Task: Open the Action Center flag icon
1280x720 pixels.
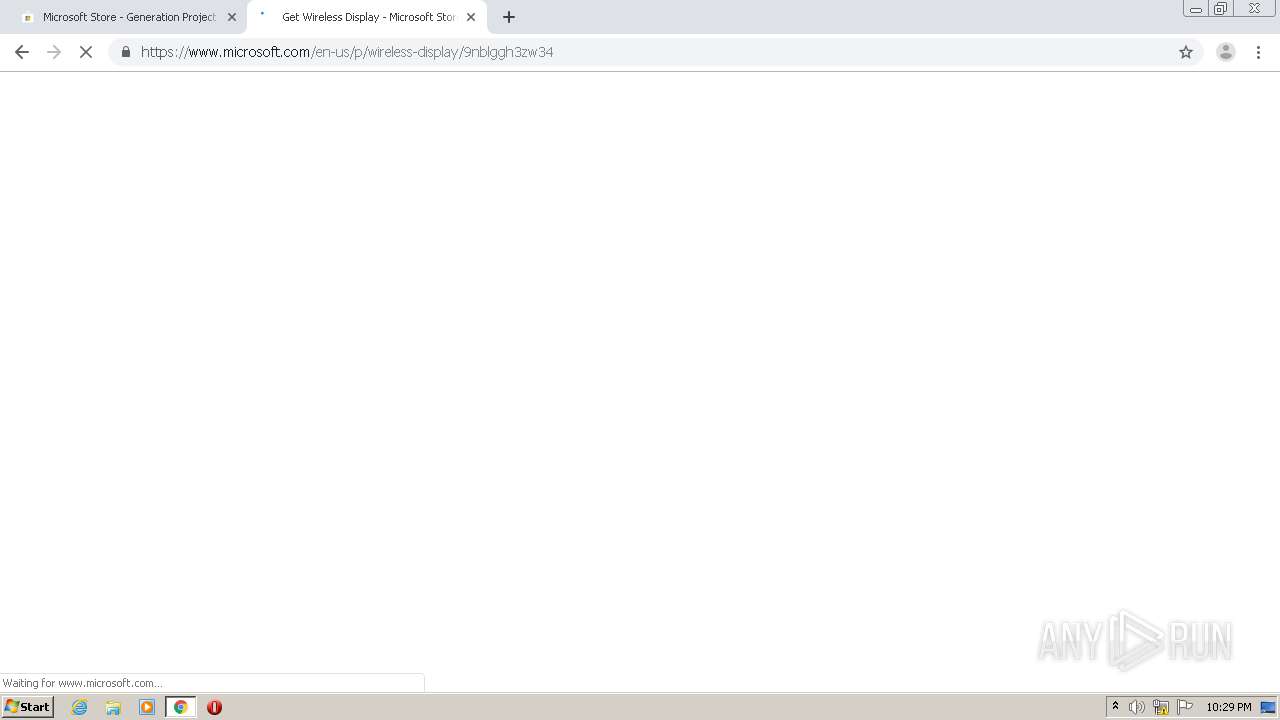Action: 1185,707
